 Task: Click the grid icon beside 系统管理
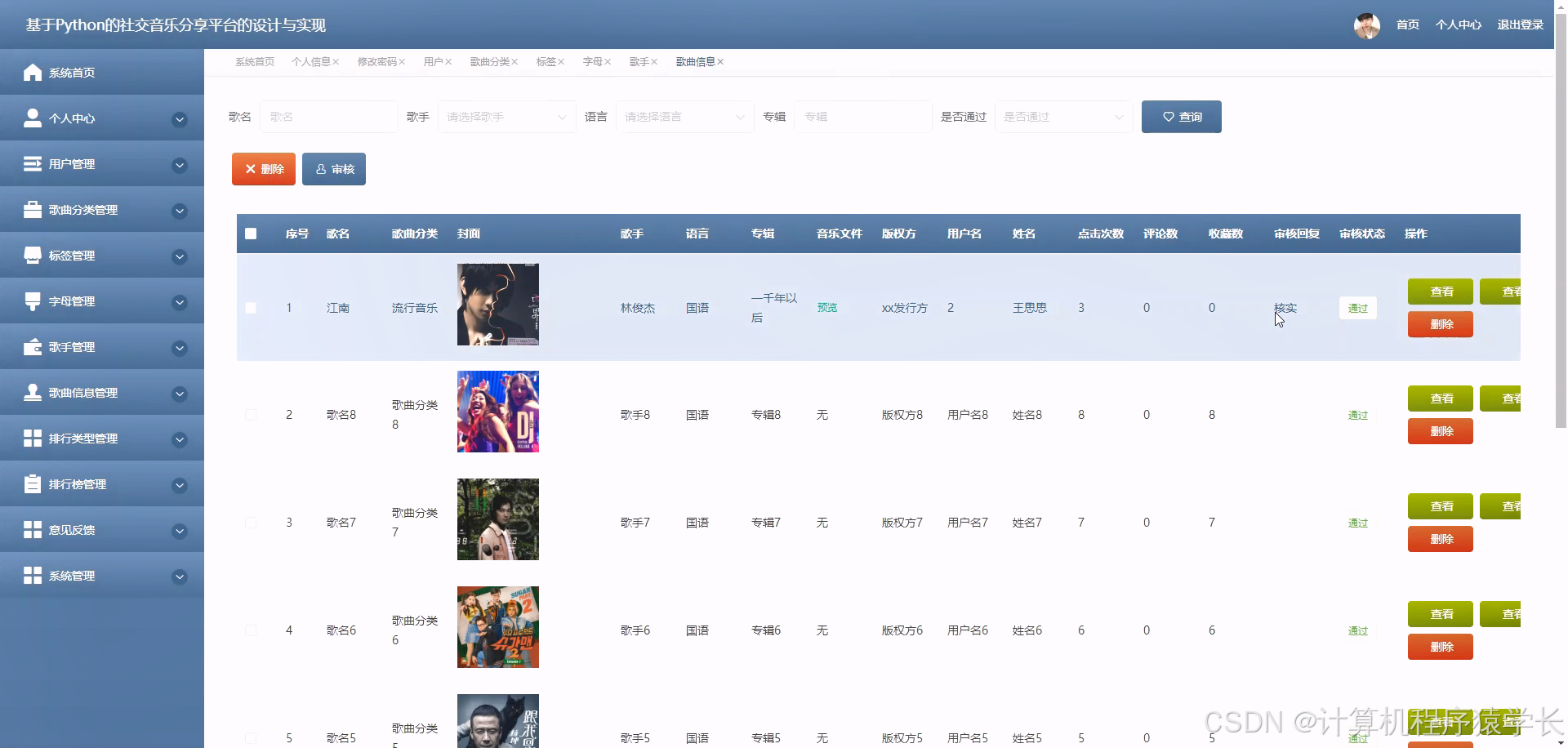tap(33, 576)
